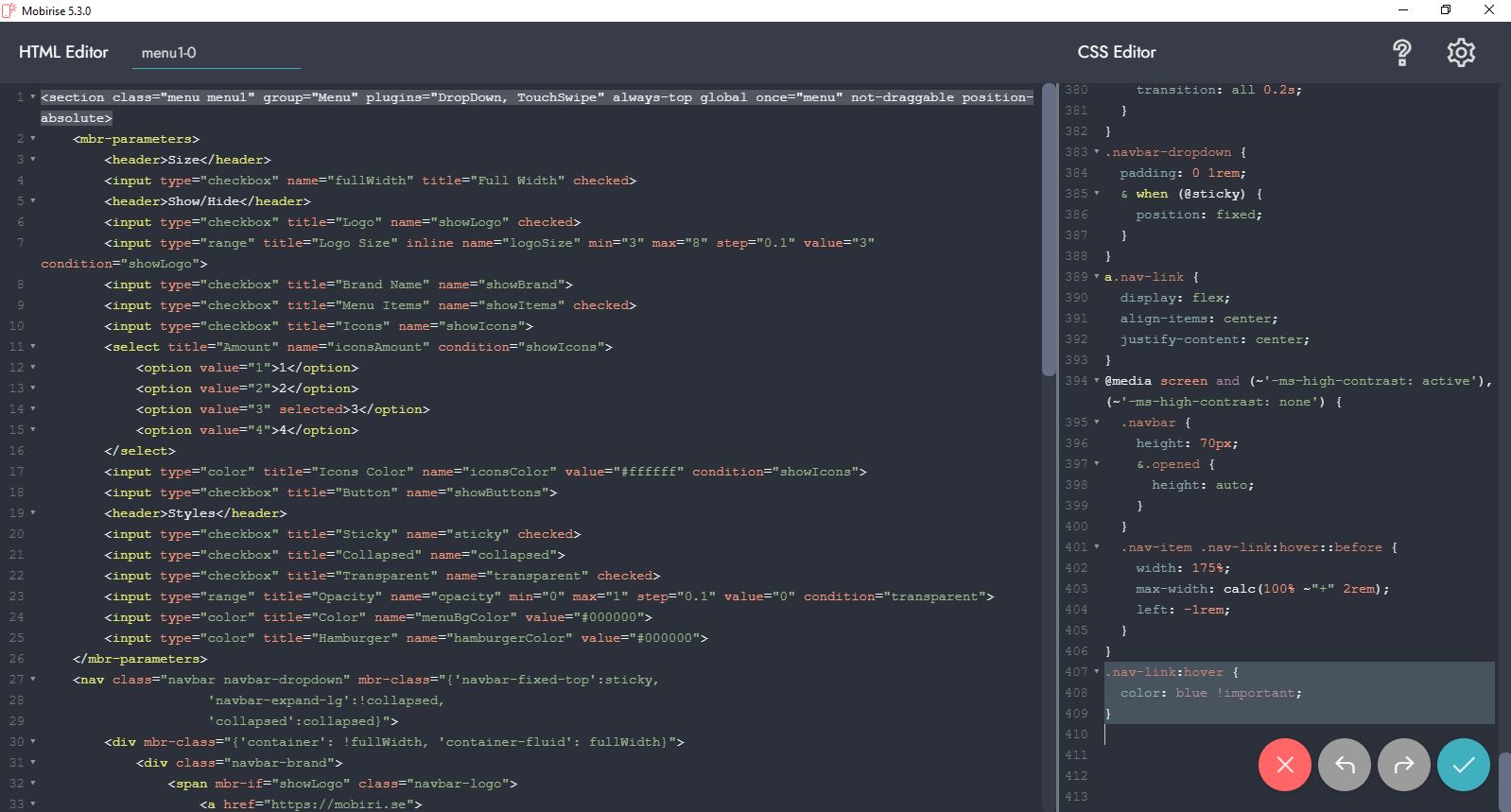Collapse the mbr-parameters fold arrow on line 2
The image size is (1511, 812).
tap(33, 139)
